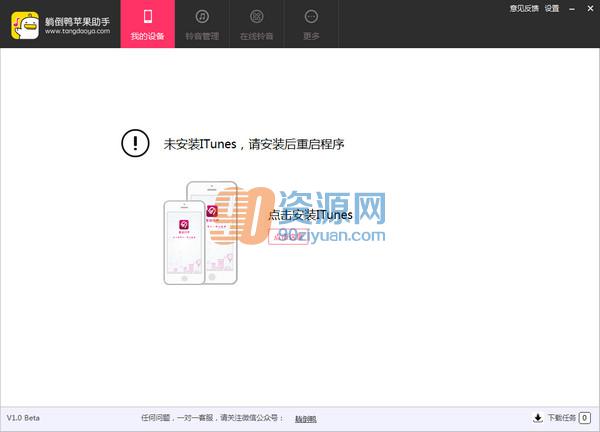Switch to the 铃音管理 tab
600x432 pixels.
coord(202,24)
